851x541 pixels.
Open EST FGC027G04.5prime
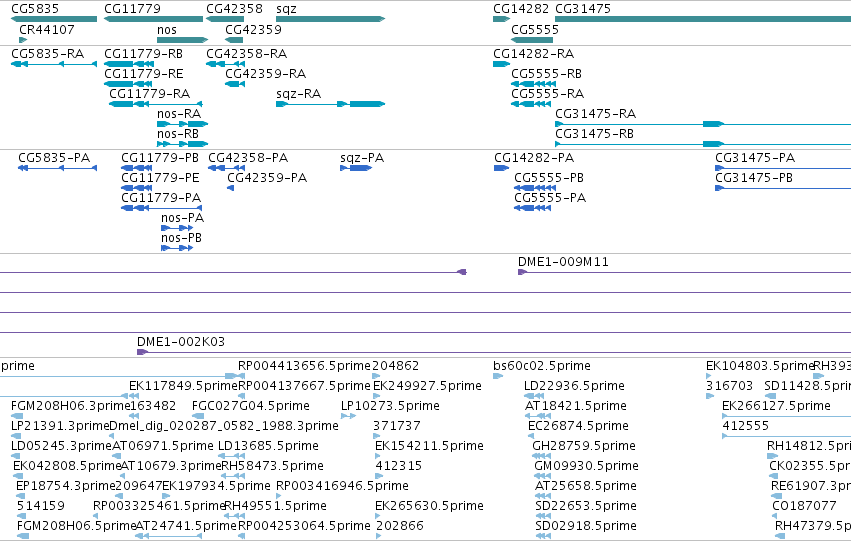(251, 406)
